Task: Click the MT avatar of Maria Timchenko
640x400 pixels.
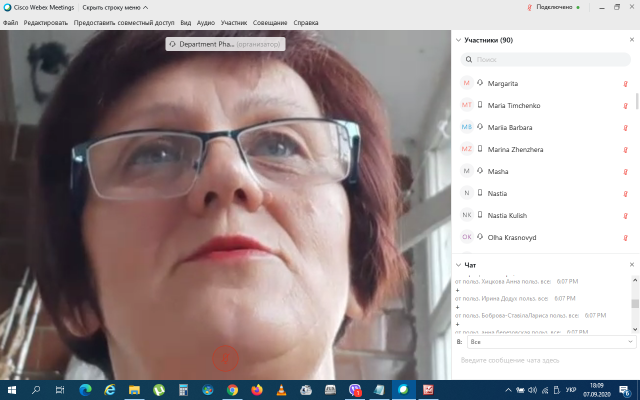Action: tap(467, 105)
